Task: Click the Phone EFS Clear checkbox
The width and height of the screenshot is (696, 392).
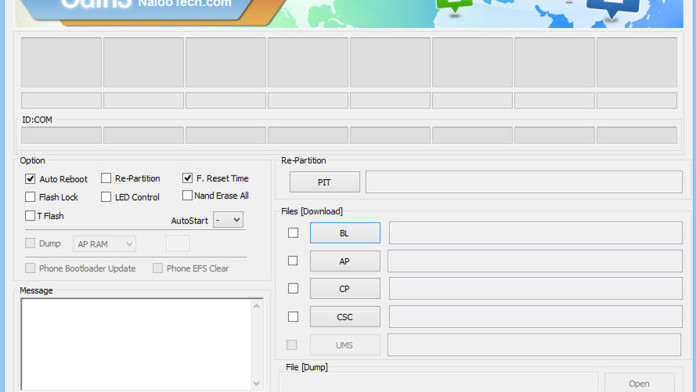Action: coord(158,268)
